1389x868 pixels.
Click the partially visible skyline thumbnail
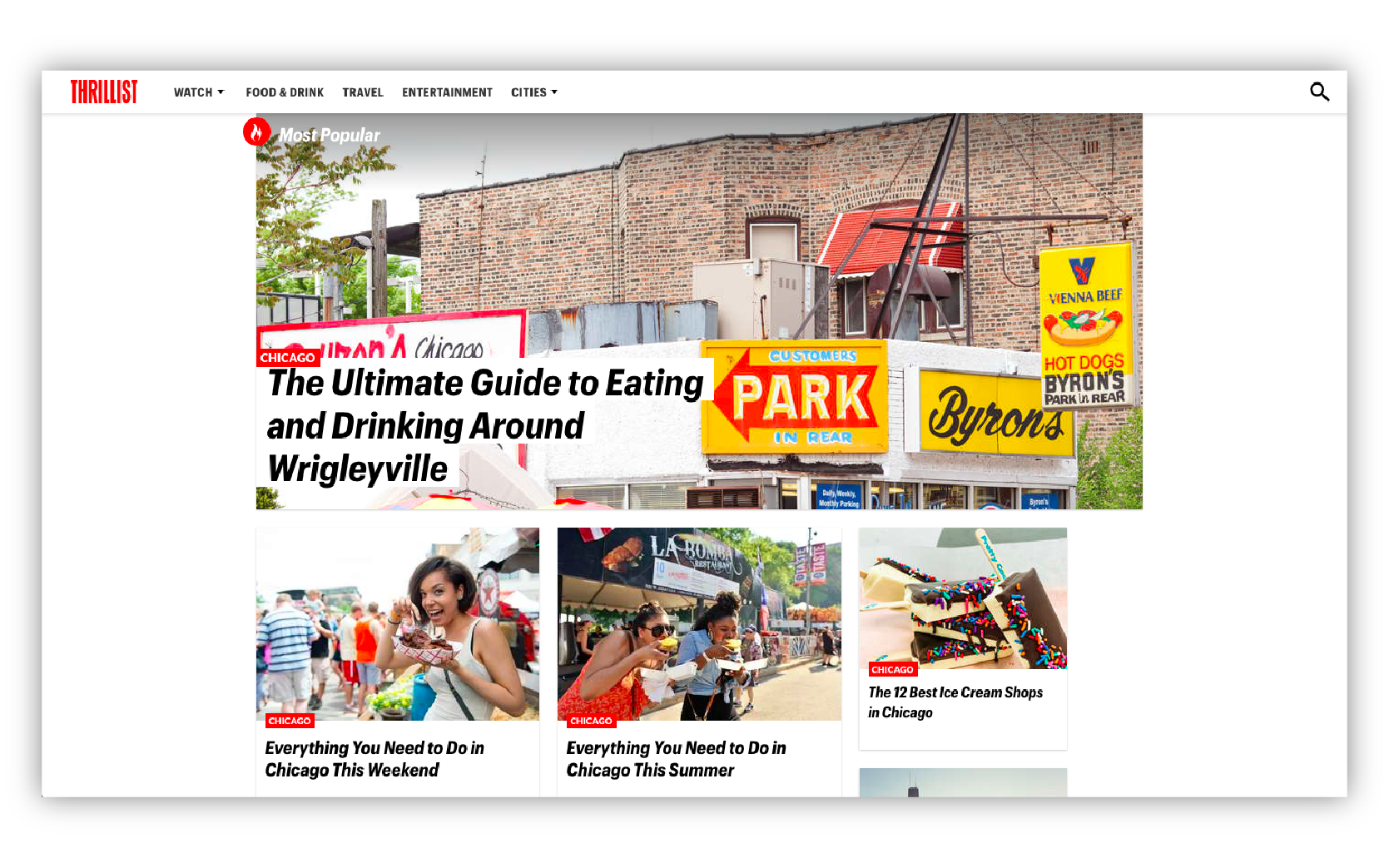tap(963, 782)
